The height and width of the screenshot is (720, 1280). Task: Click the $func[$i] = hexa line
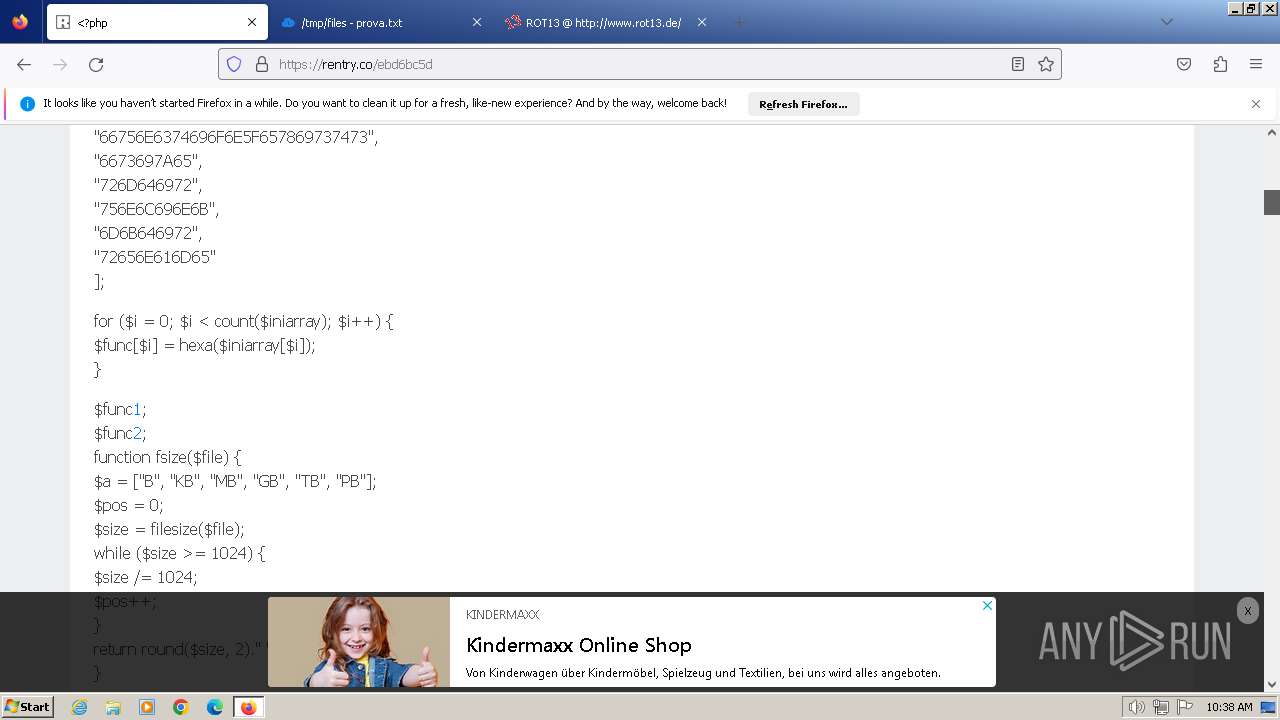tap(205, 345)
